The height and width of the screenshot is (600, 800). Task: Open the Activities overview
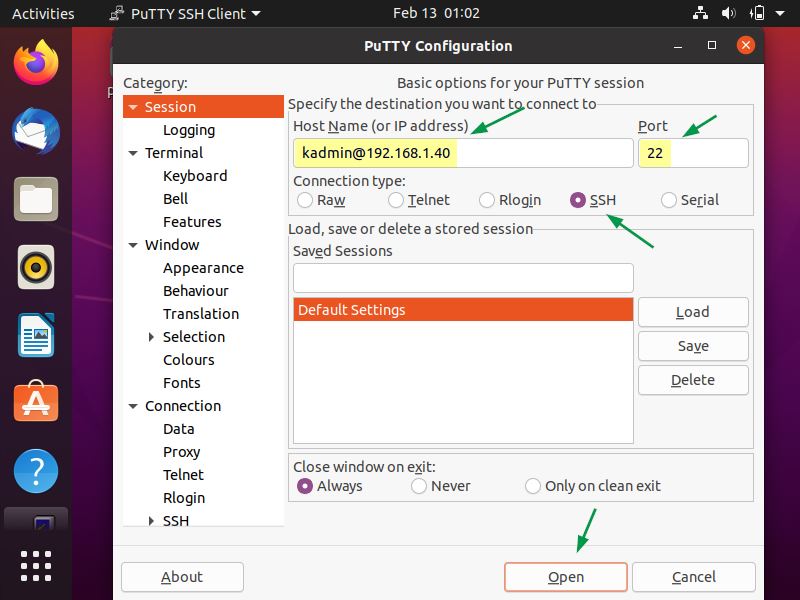coord(43,14)
